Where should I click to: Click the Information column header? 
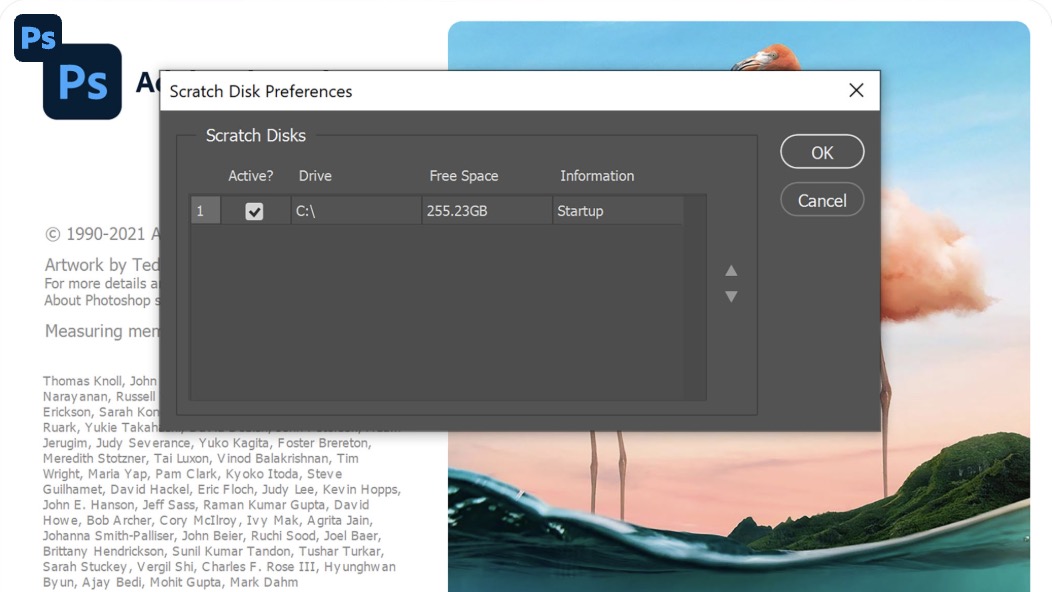tap(597, 176)
